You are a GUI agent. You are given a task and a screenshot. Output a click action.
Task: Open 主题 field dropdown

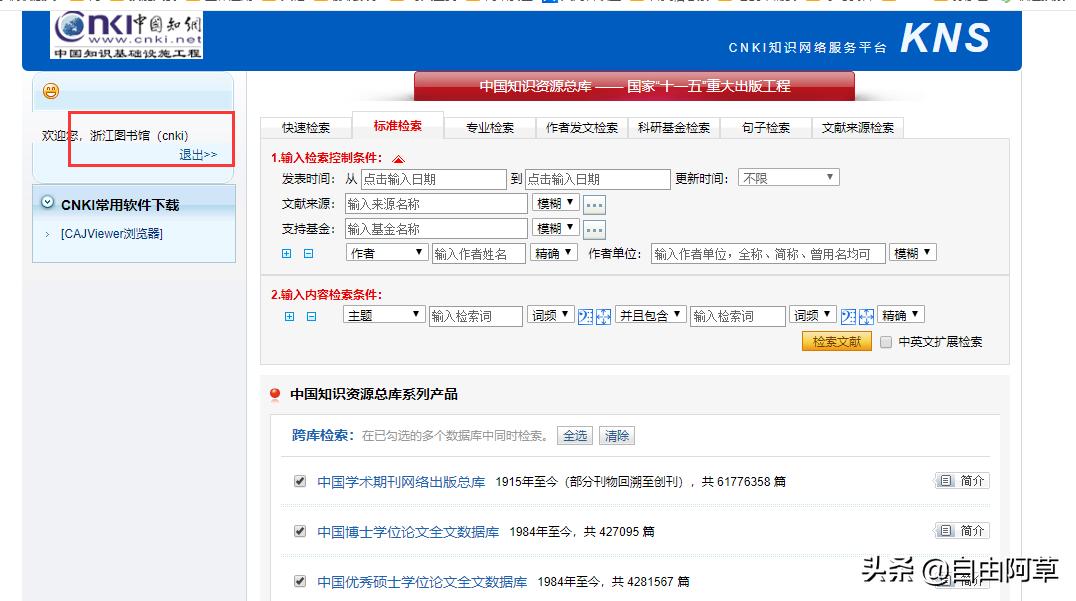[384, 315]
